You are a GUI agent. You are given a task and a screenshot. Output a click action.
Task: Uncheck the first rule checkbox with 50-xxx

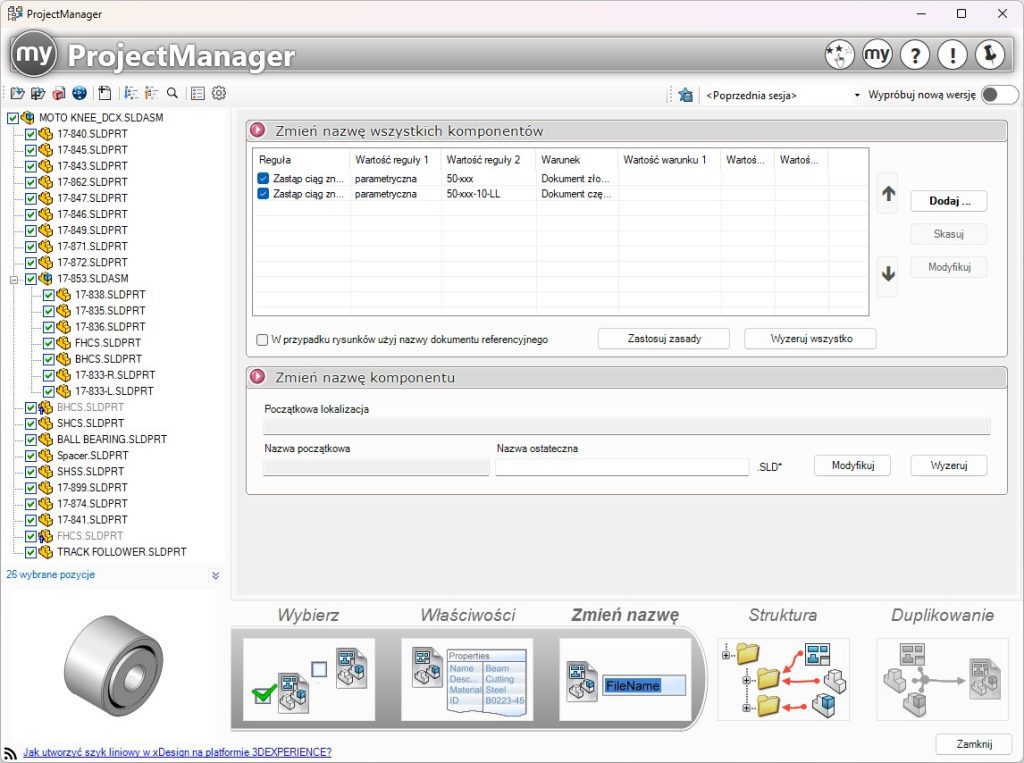point(263,178)
